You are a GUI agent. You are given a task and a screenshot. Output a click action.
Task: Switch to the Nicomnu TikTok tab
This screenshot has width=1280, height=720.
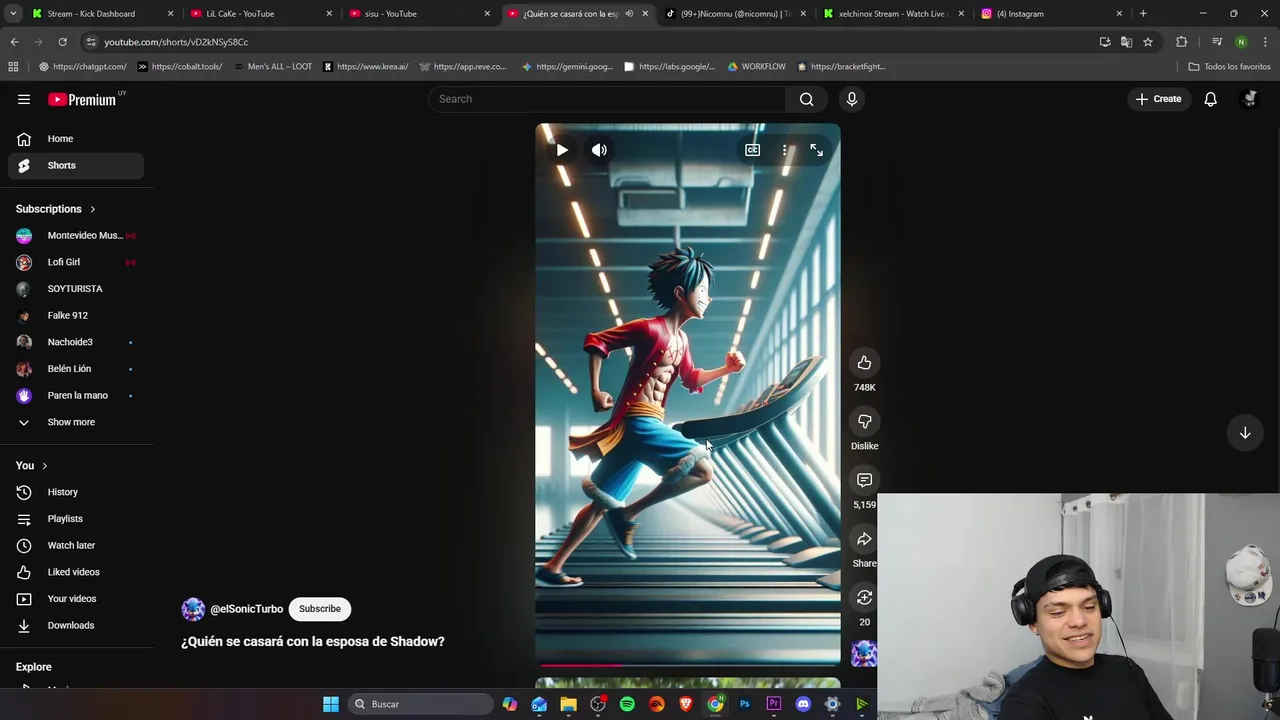(x=738, y=14)
